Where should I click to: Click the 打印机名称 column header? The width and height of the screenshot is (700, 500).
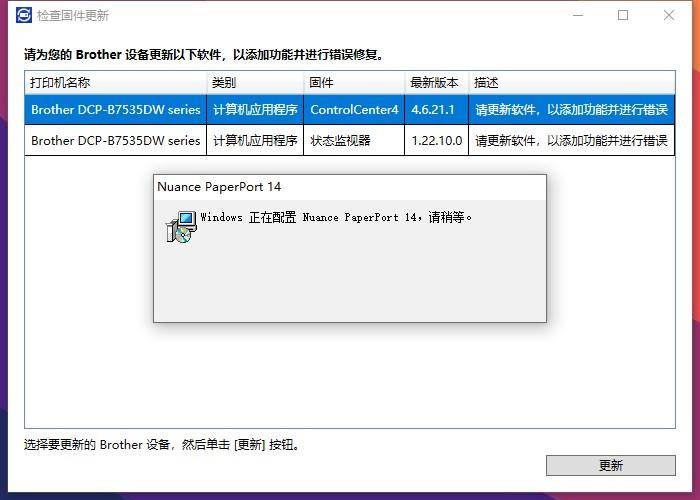click(116, 83)
